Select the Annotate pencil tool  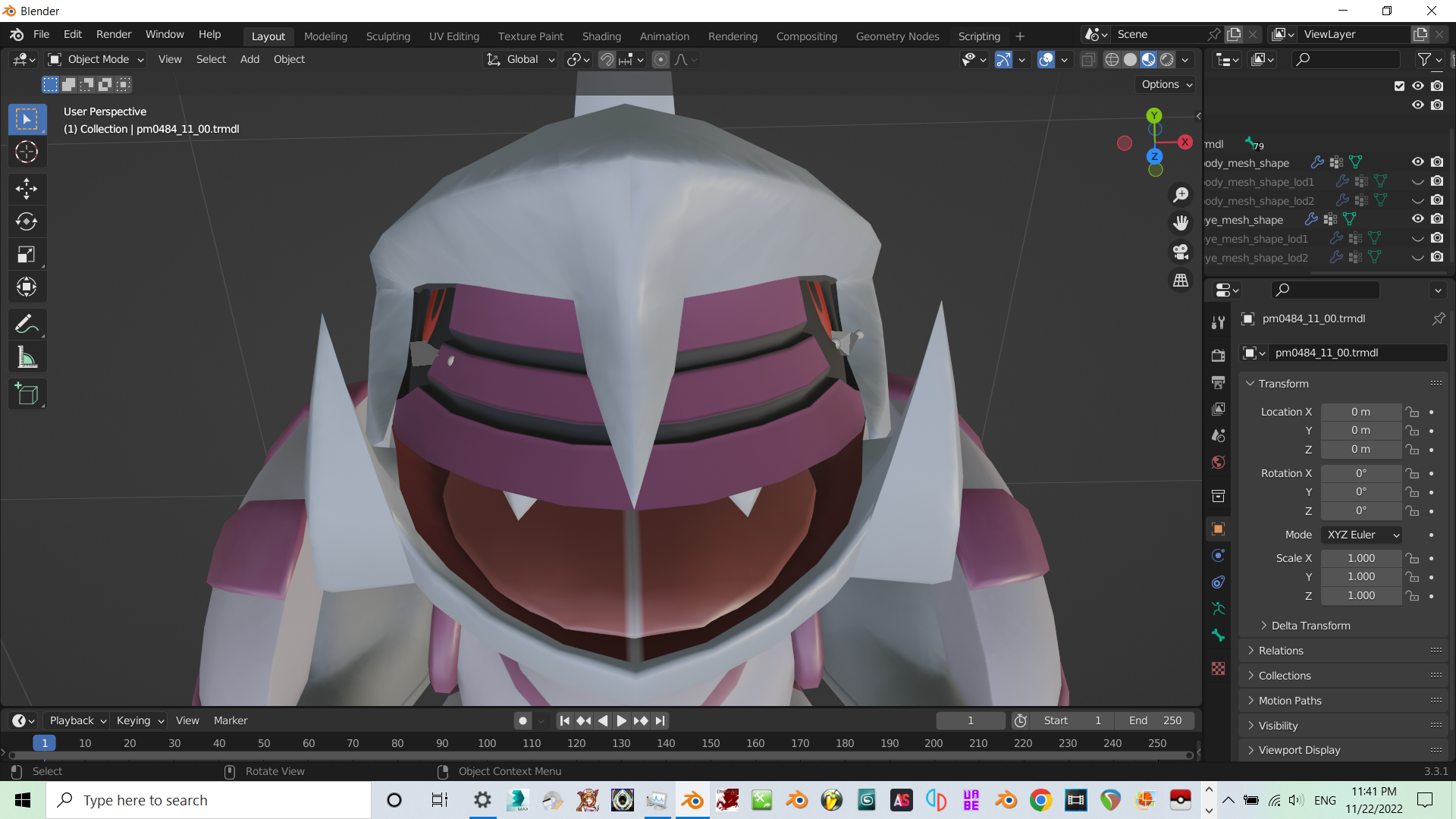coord(27,324)
